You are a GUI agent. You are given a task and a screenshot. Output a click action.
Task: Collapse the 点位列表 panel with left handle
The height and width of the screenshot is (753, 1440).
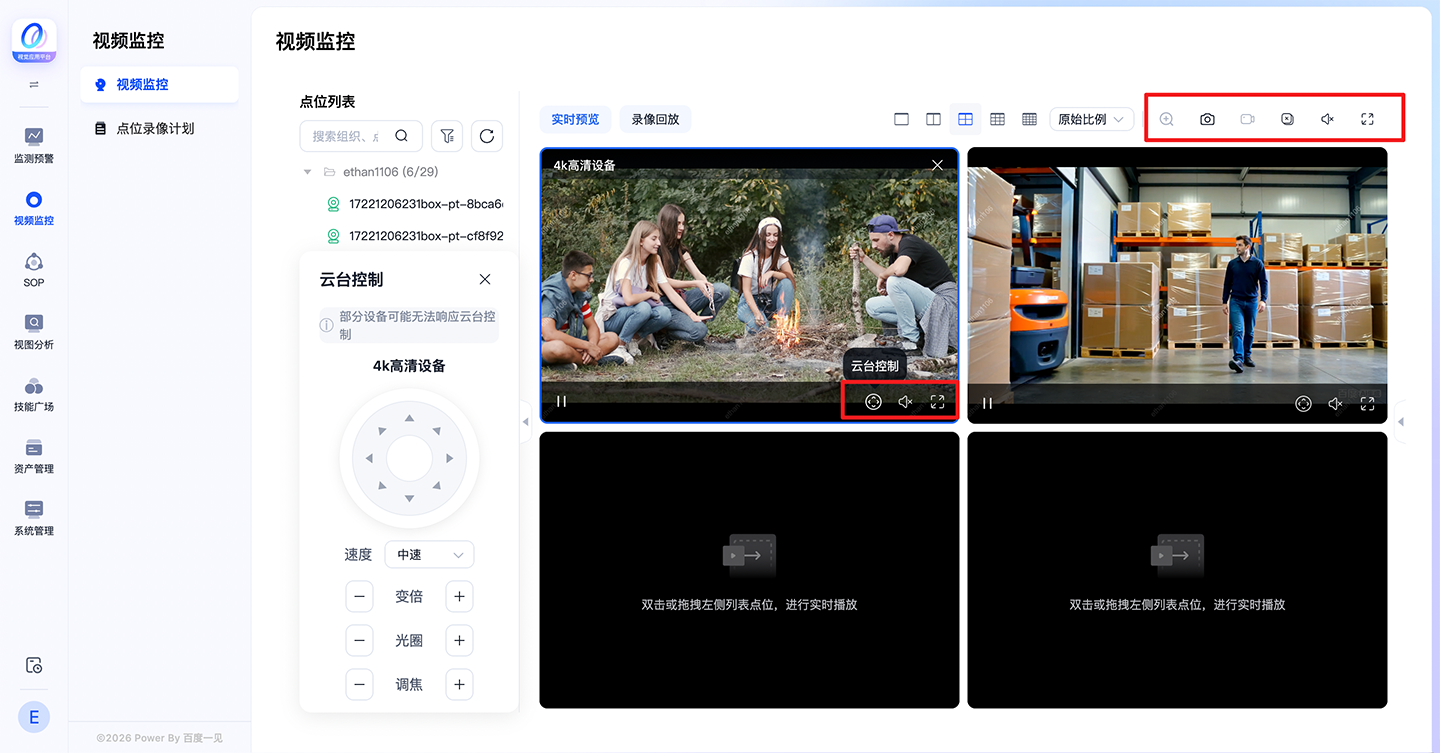pos(525,422)
